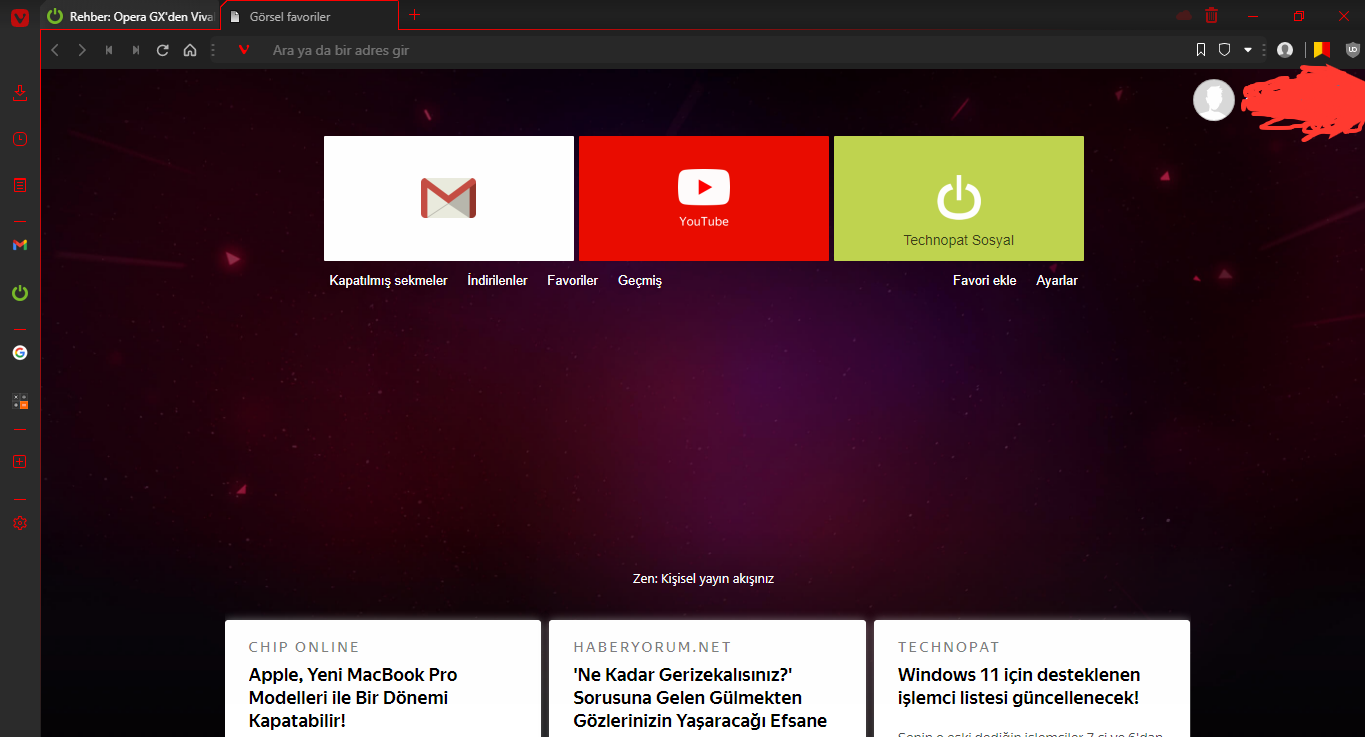Open the YouTube speed dial tile
1365x737 pixels.
tap(704, 198)
